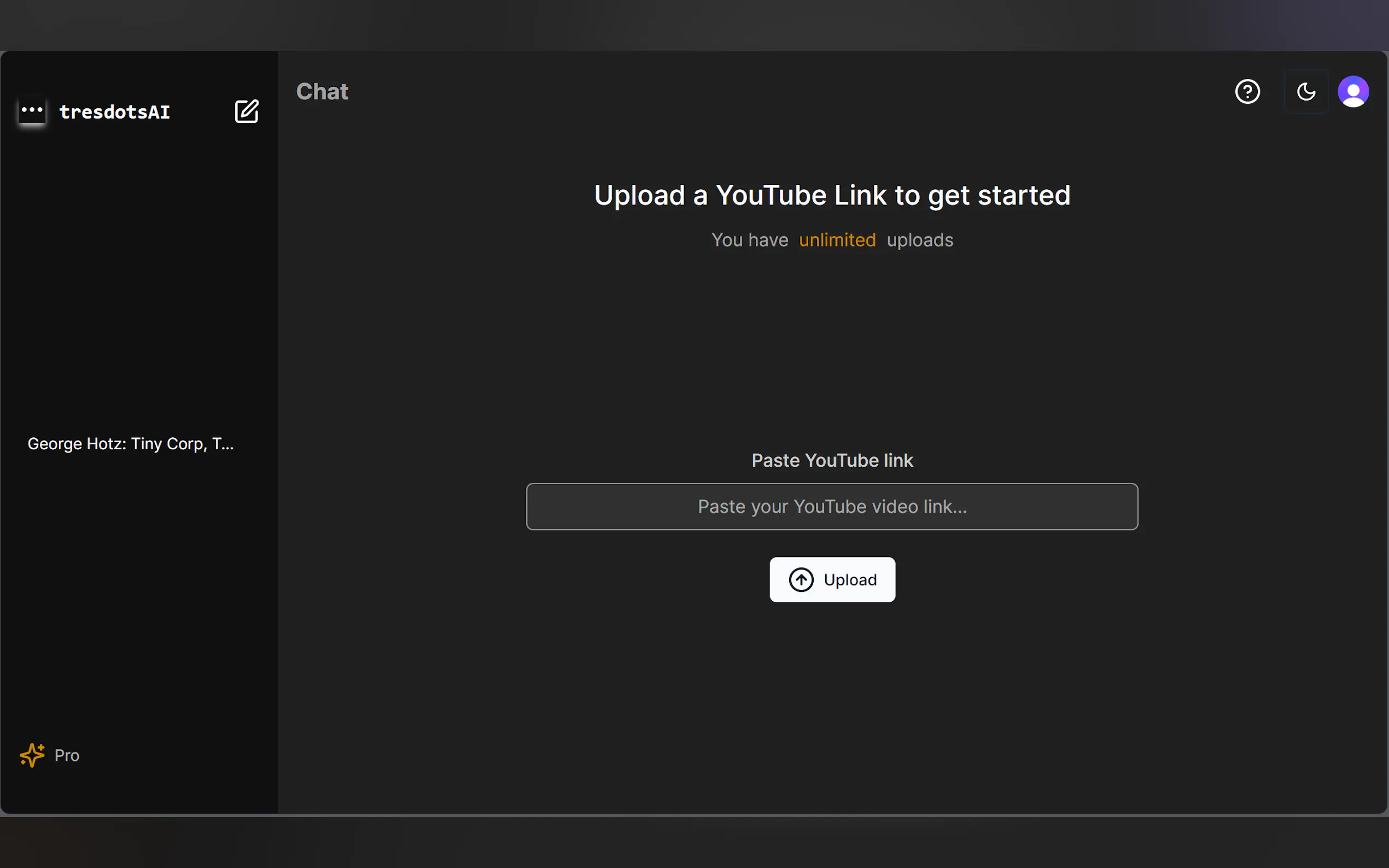Image resolution: width=1389 pixels, height=868 pixels.
Task: Click the orange sparkle Pro icon
Action: coord(32,755)
